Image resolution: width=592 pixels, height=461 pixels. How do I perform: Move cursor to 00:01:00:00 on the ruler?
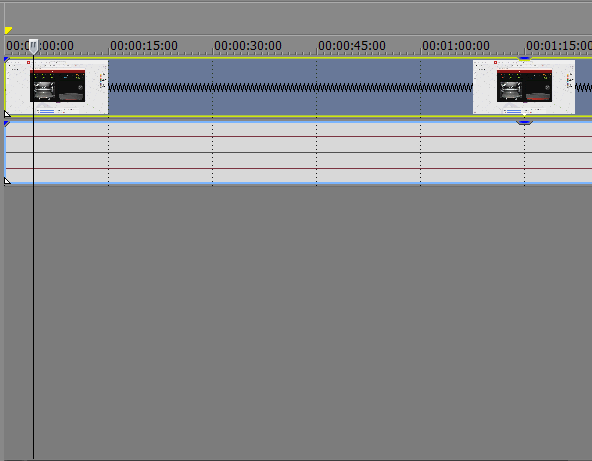click(456, 46)
